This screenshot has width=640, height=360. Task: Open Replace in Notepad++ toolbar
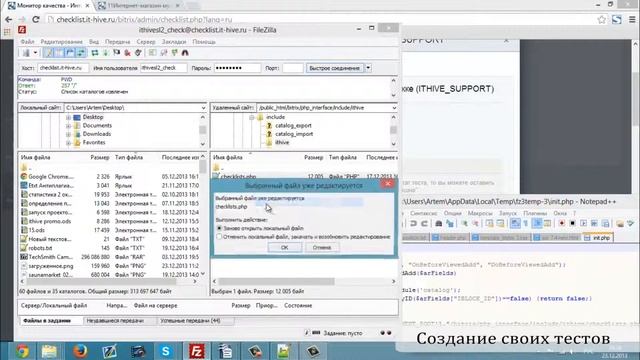[449, 223]
